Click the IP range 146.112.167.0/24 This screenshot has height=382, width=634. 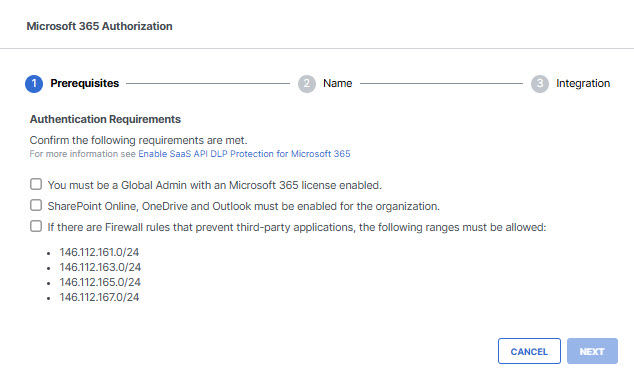click(x=99, y=297)
